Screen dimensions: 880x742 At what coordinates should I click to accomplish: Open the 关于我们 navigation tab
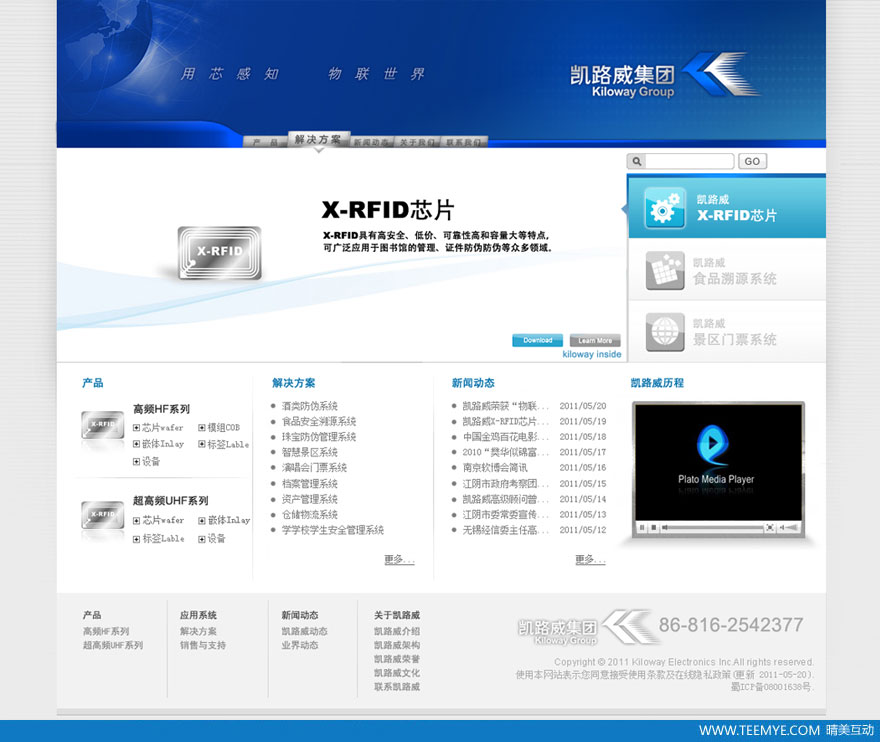tap(417, 143)
